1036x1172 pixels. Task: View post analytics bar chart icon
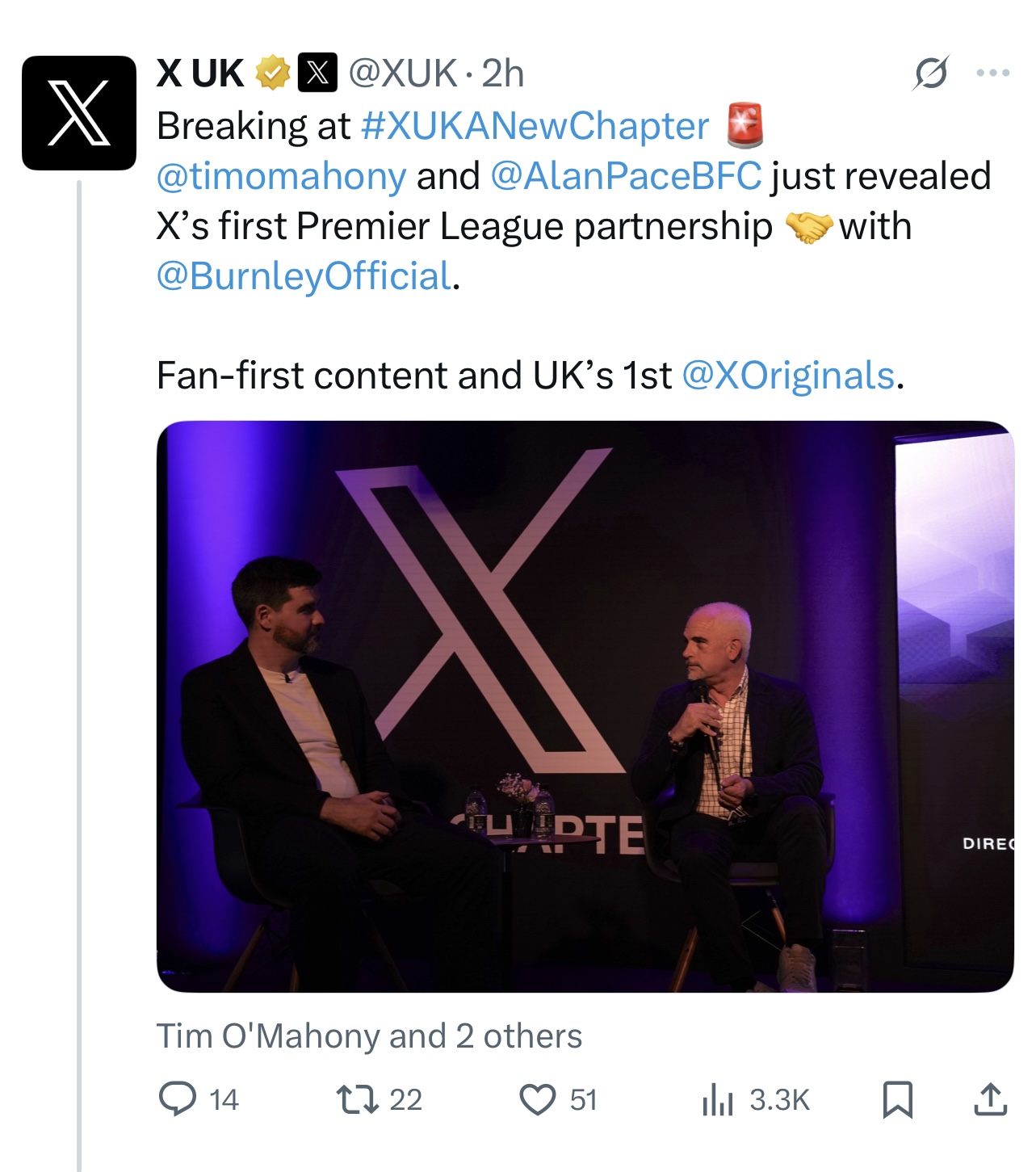click(717, 1099)
